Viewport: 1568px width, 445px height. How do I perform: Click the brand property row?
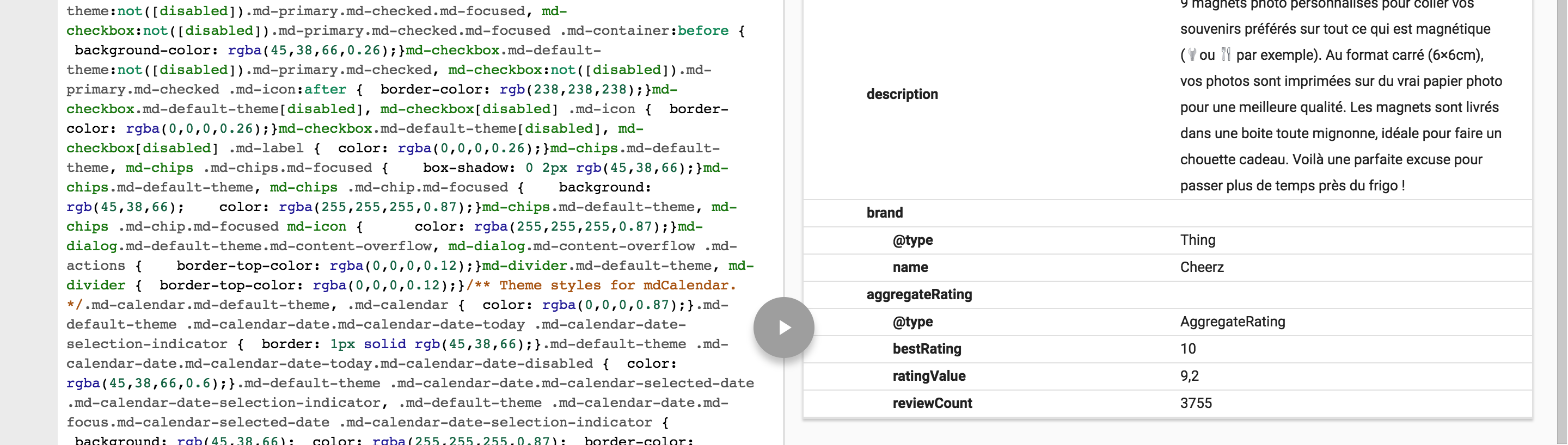[884, 213]
